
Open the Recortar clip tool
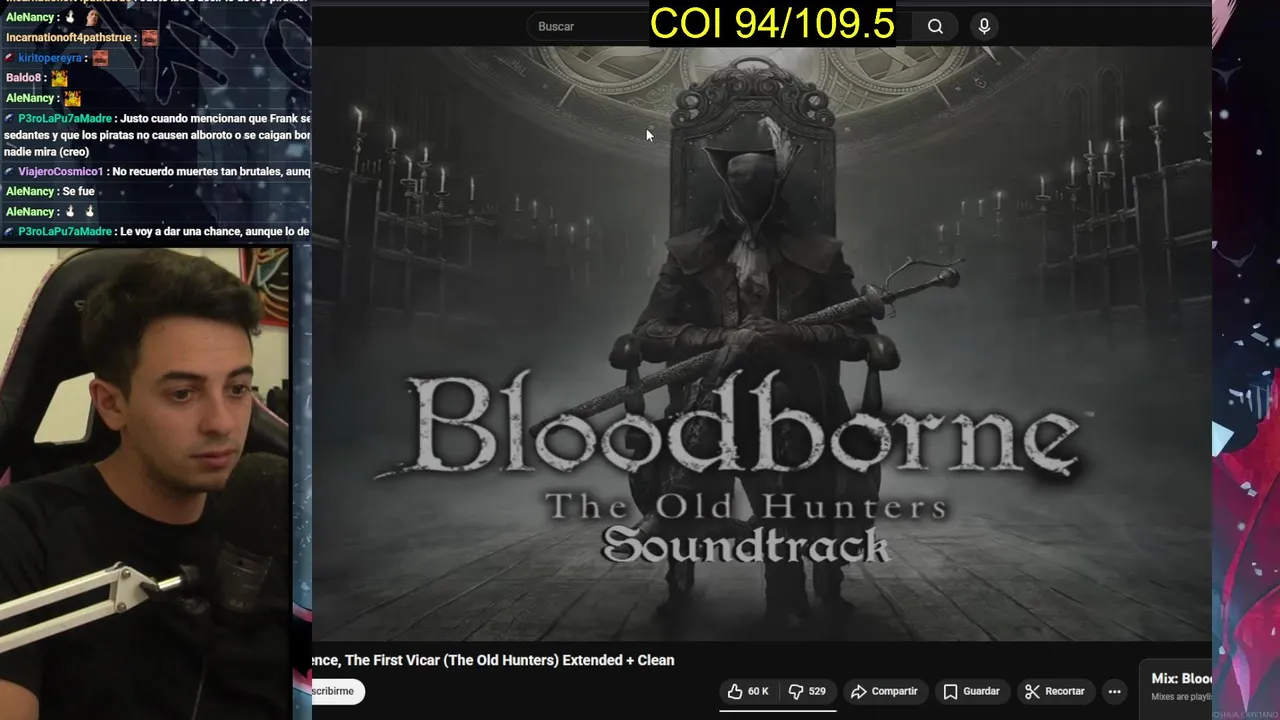tap(1055, 691)
